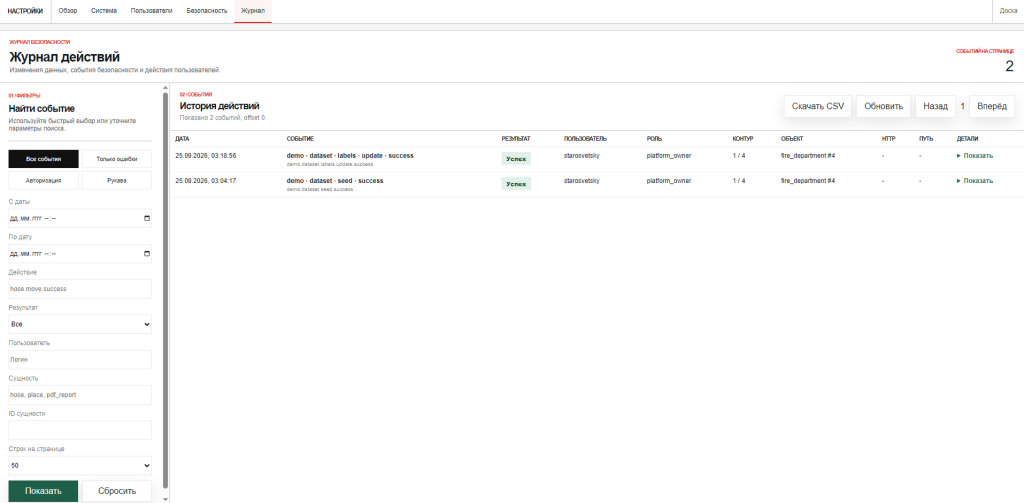Expand details of labels update event
This screenshot has height=503, width=1024.
[974, 155]
